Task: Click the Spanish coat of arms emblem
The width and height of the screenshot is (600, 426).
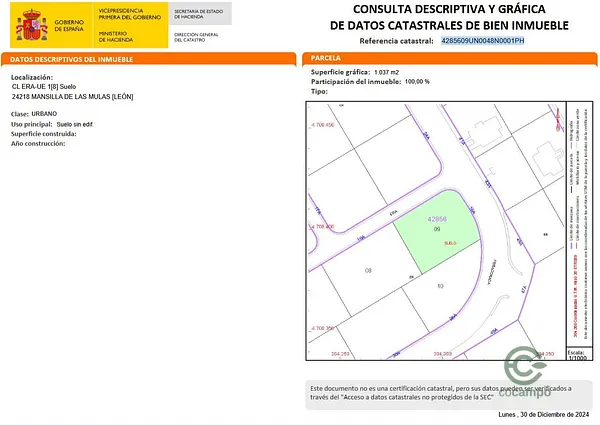Action: pyautogui.click(x=30, y=24)
